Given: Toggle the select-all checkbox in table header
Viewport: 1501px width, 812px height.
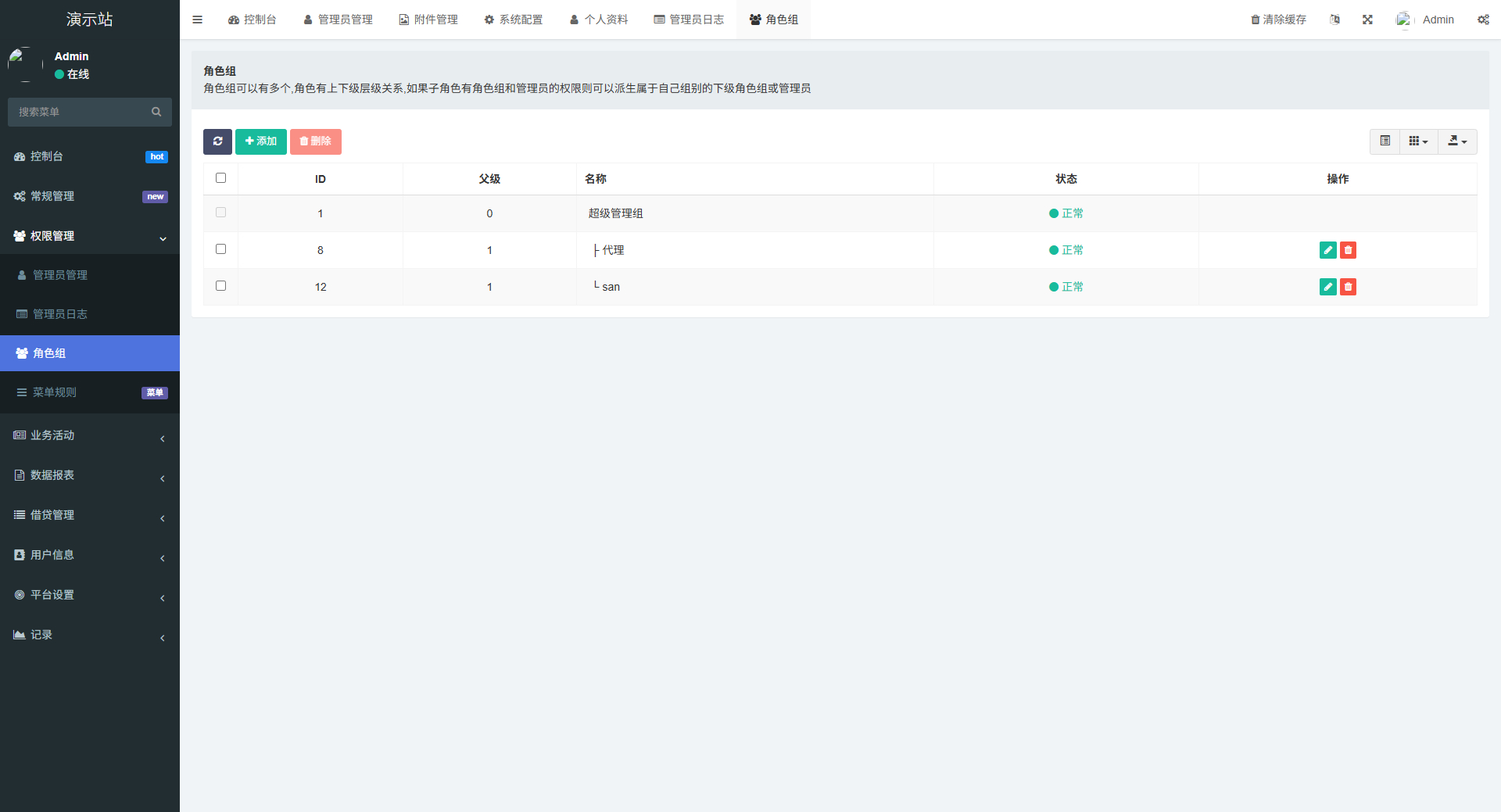Looking at the screenshot, I should point(220,177).
